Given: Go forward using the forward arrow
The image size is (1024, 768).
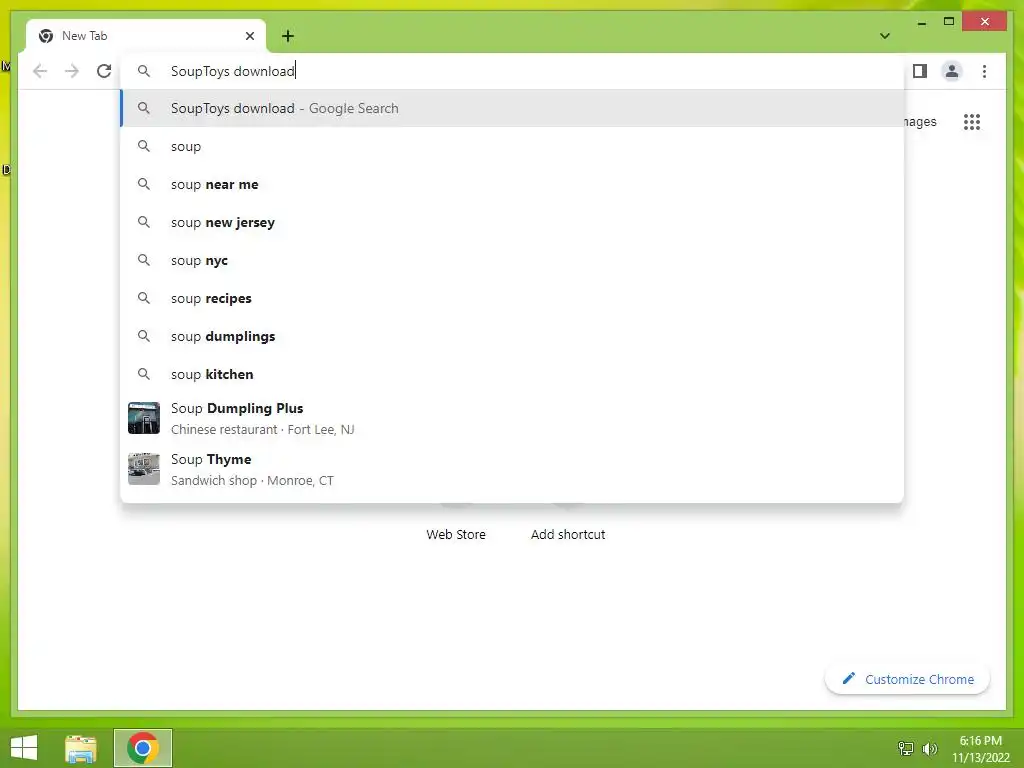Looking at the screenshot, I should (x=72, y=71).
